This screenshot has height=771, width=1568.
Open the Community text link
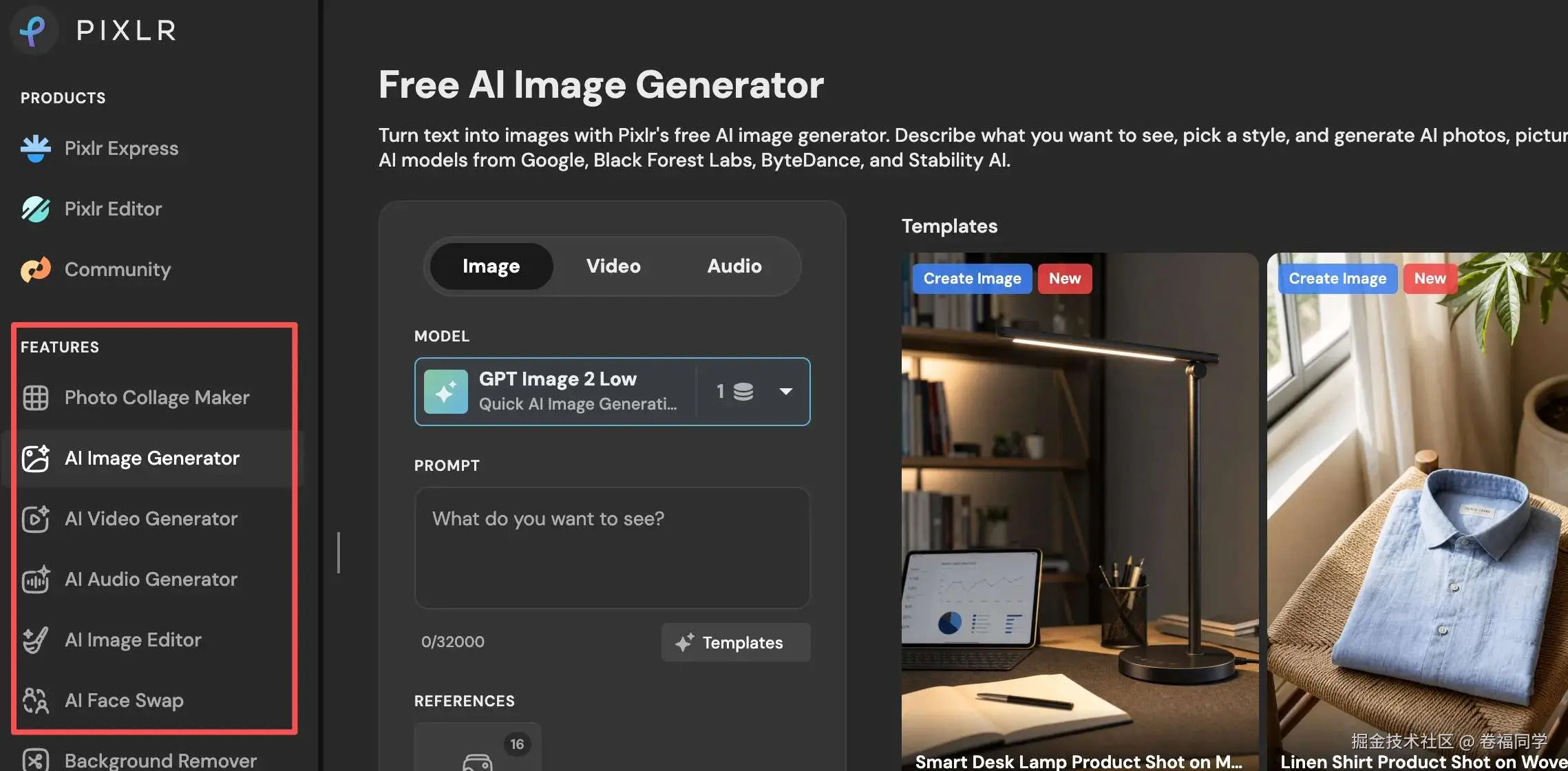[118, 269]
